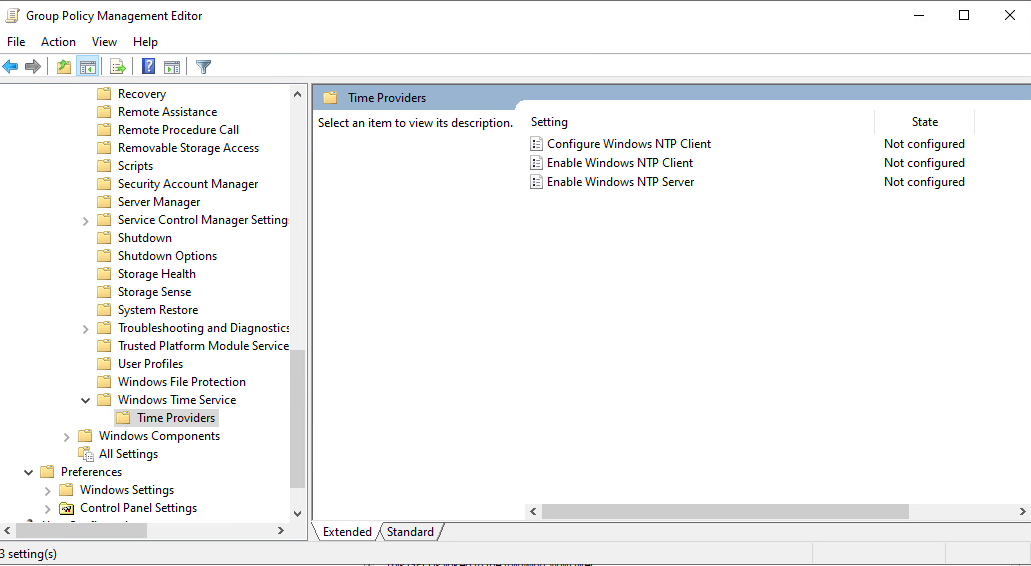Expand the Service Control Manager Settings node
Image resolution: width=1031 pixels, height=566 pixels.
[x=85, y=221]
